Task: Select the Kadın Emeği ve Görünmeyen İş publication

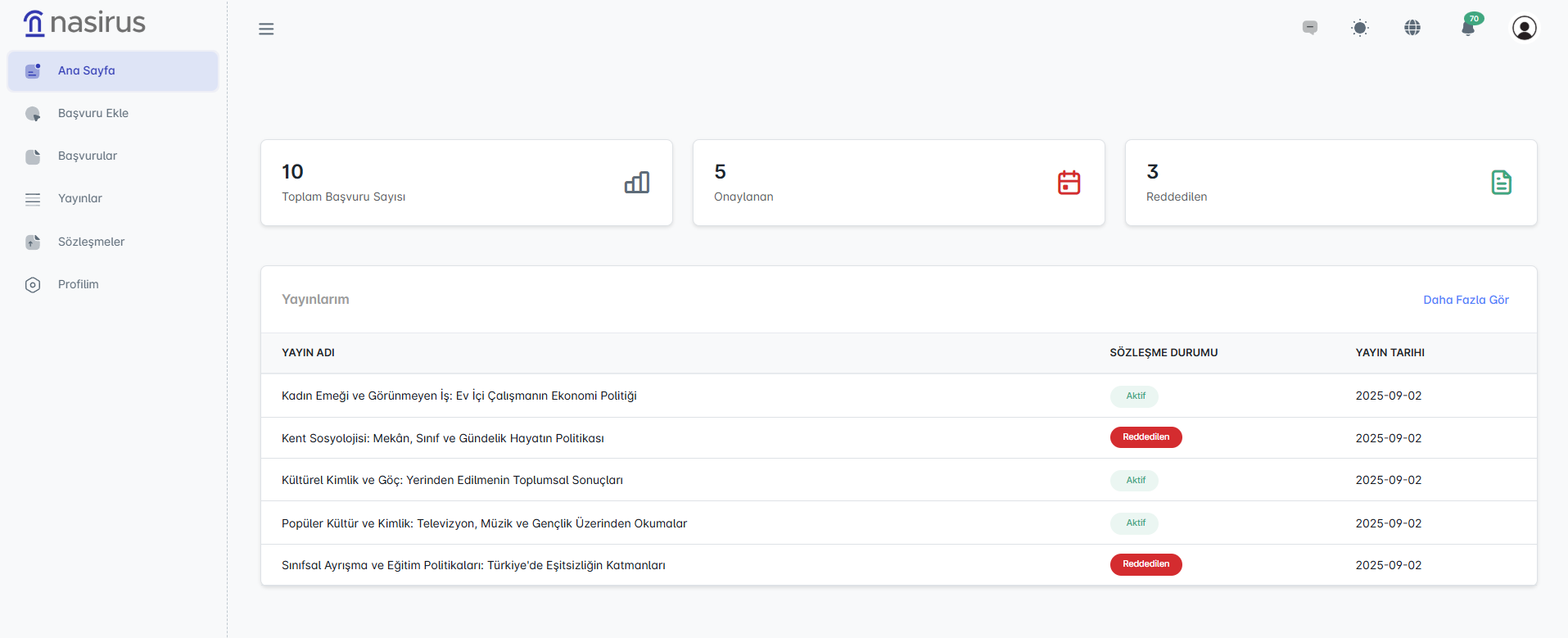Action: [x=459, y=396]
